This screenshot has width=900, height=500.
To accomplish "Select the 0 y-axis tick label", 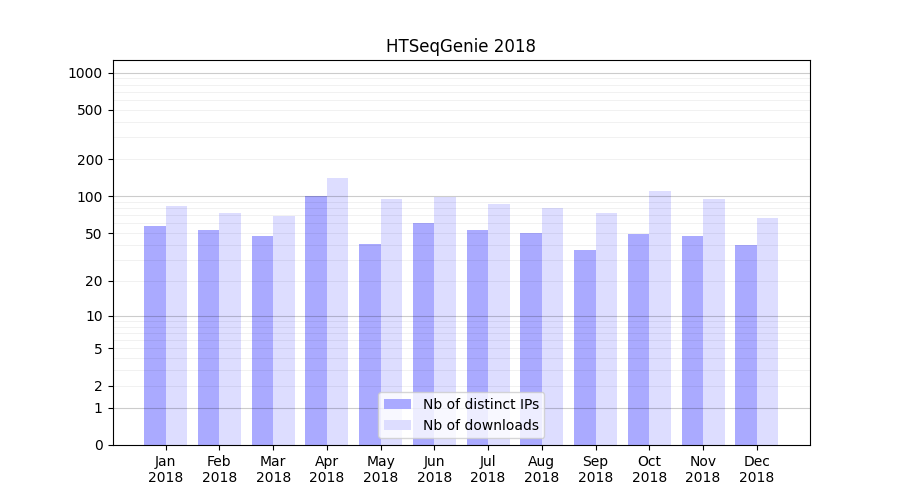I will (98, 445).
